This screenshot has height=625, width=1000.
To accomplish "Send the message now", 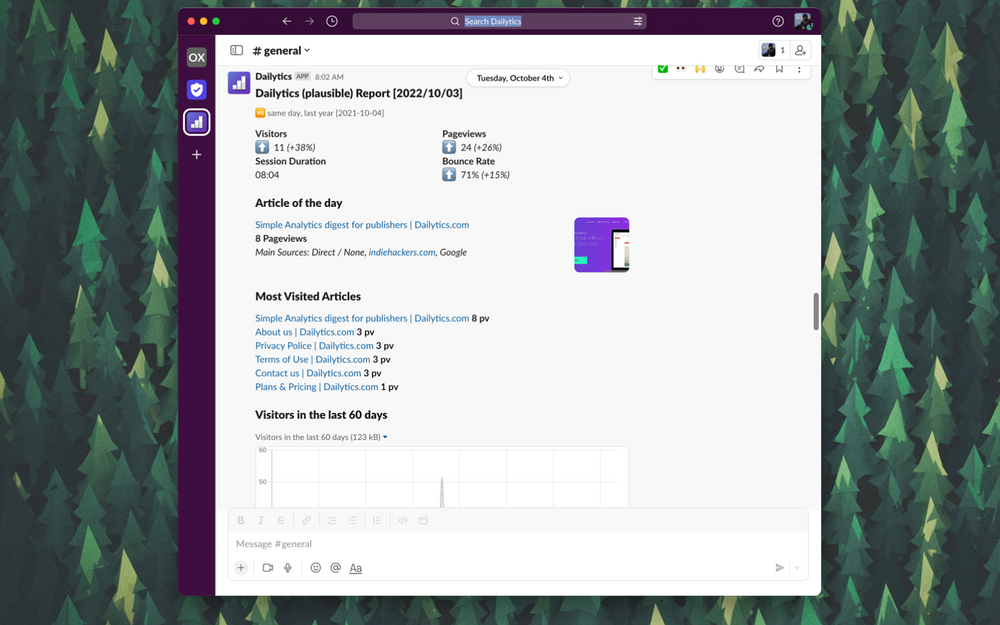I will click(x=779, y=568).
